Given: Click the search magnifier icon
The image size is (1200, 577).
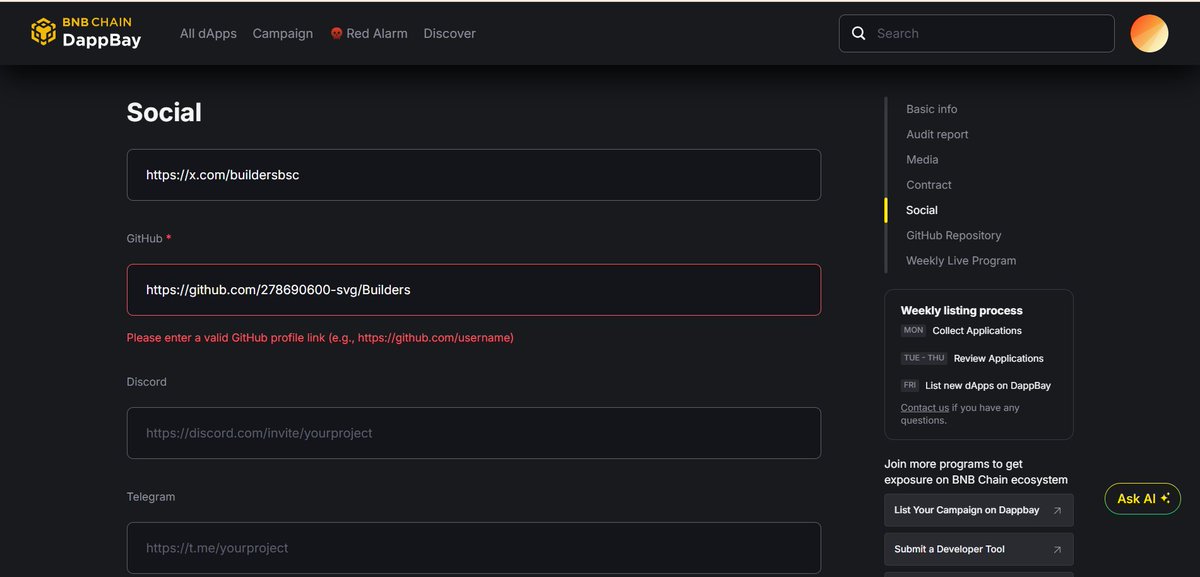Looking at the screenshot, I should click(x=858, y=33).
